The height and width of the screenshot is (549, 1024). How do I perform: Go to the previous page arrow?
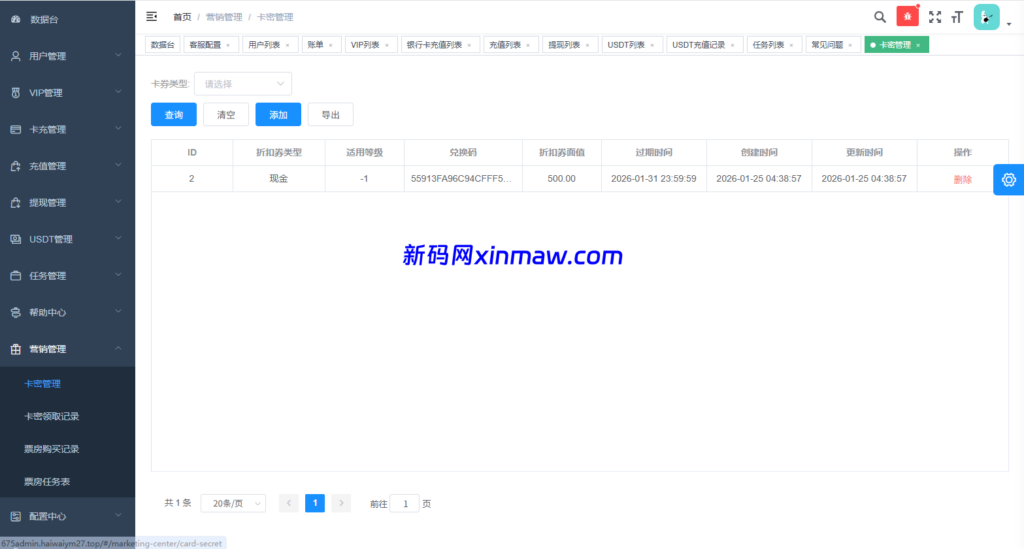point(289,503)
